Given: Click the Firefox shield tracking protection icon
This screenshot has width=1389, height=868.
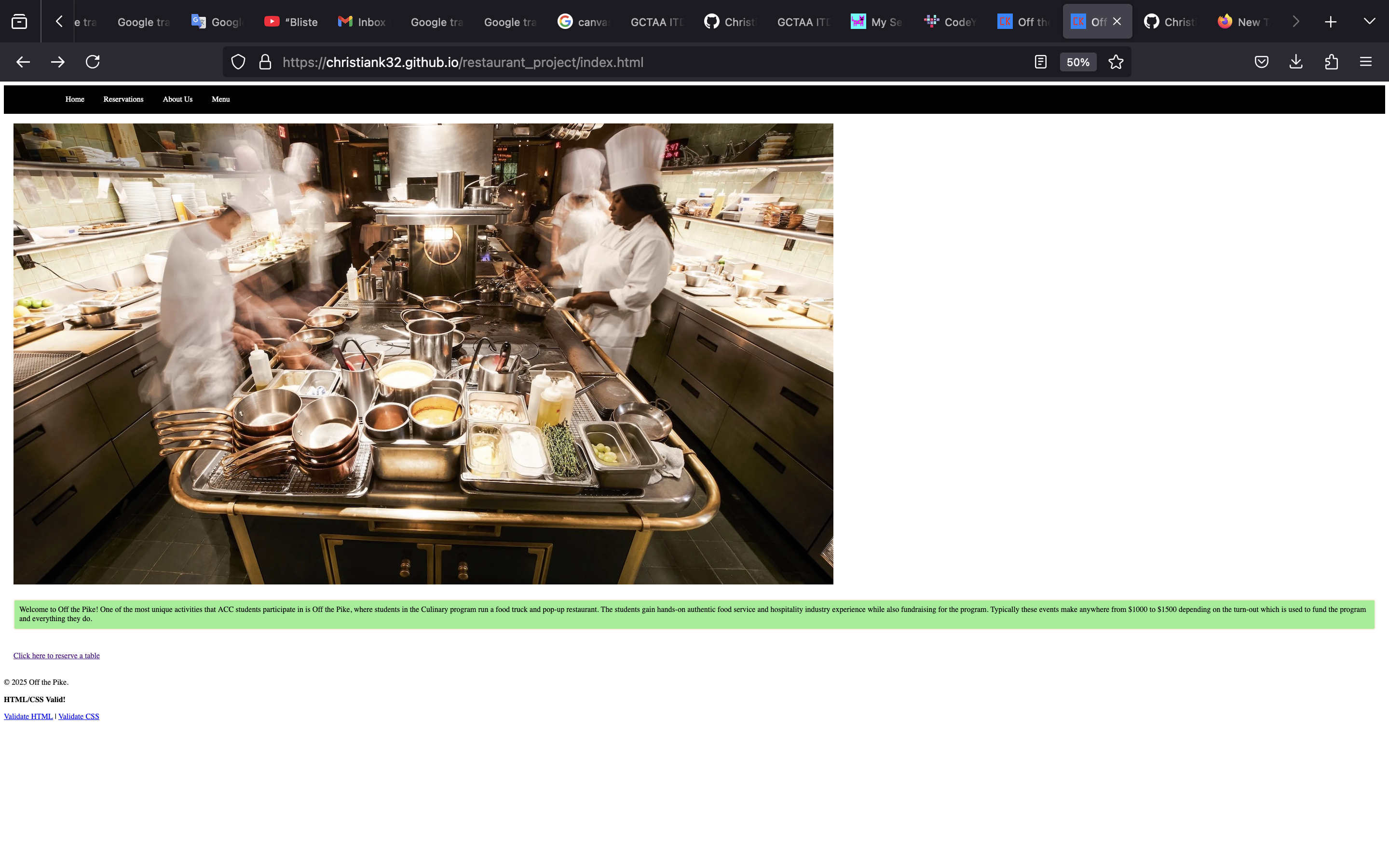Looking at the screenshot, I should click(238, 62).
